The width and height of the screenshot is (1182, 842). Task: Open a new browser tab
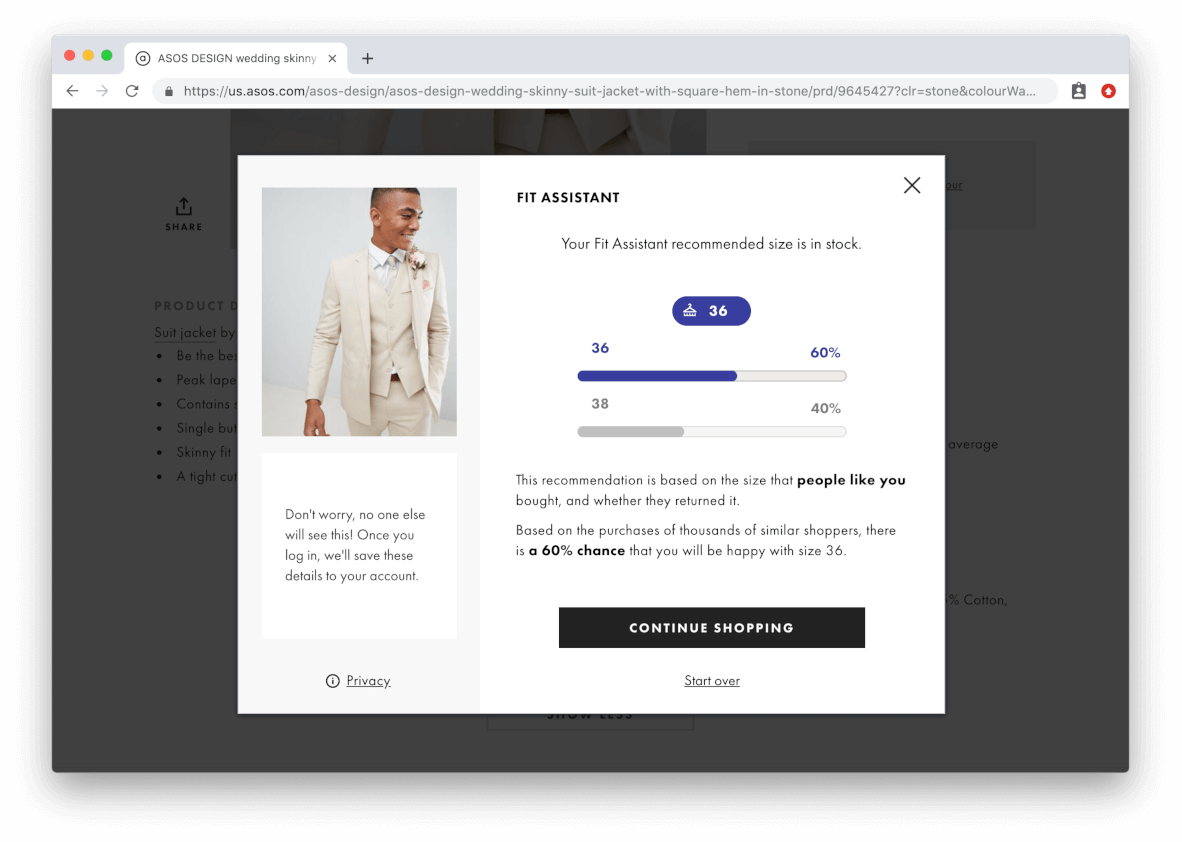[367, 59]
